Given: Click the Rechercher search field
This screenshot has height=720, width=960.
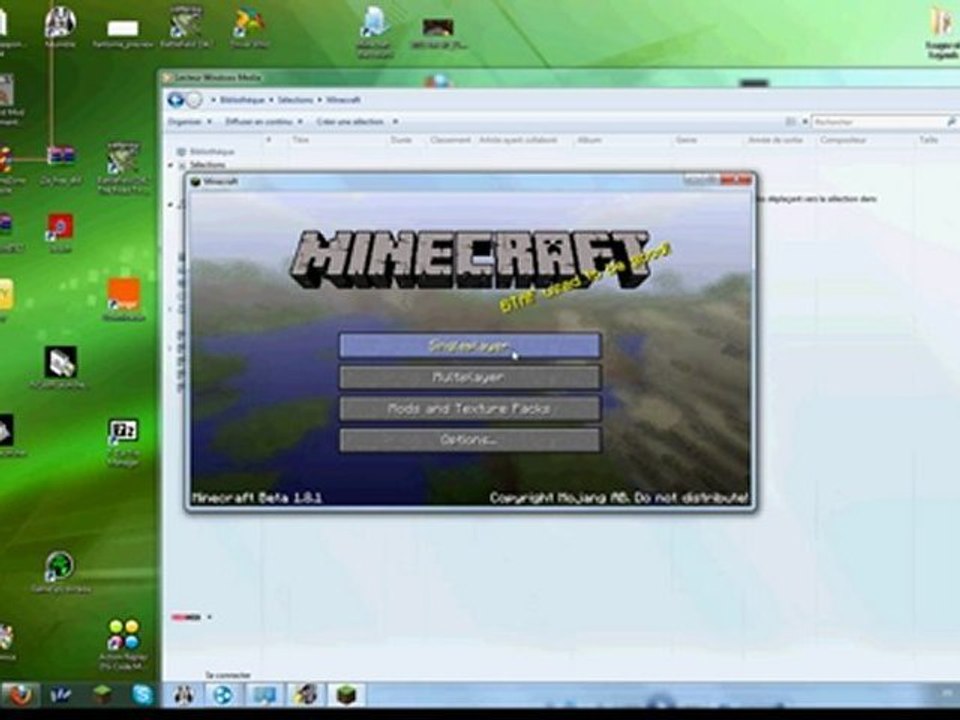Looking at the screenshot, I should pos(879,122).
